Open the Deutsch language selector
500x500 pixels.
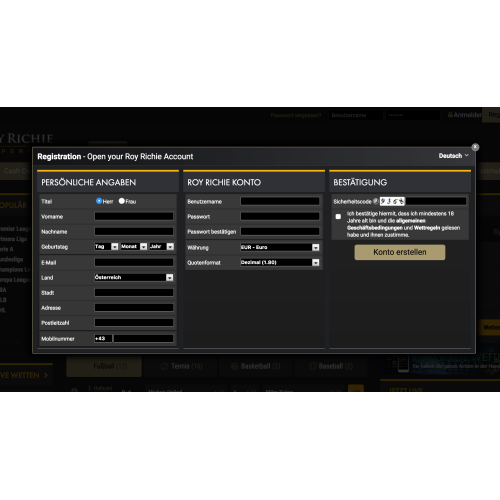click(454, 156)
